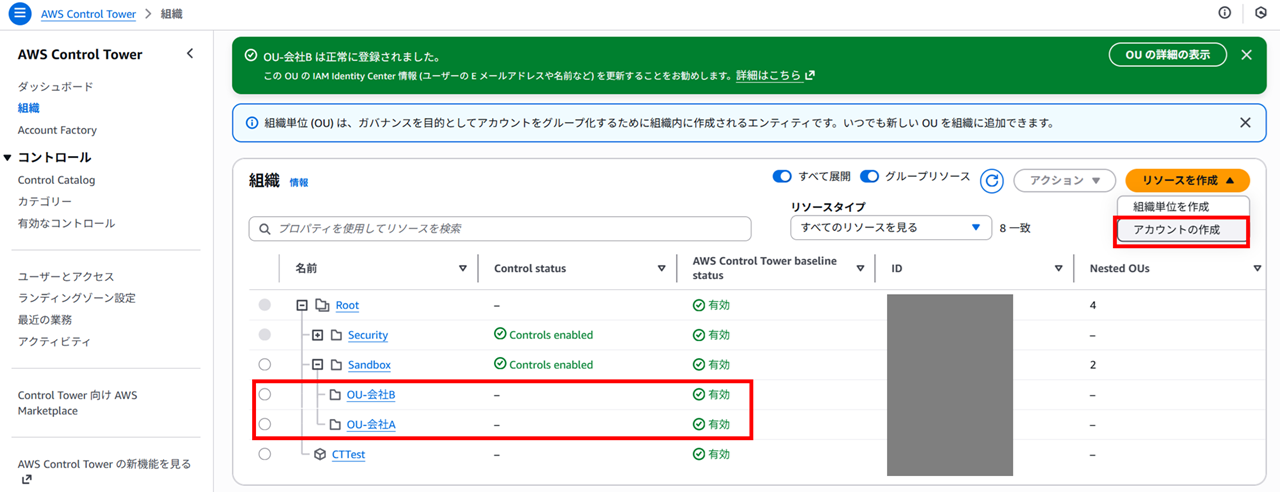Open the 情報 link next to 組織

click(x=299, y=183)
